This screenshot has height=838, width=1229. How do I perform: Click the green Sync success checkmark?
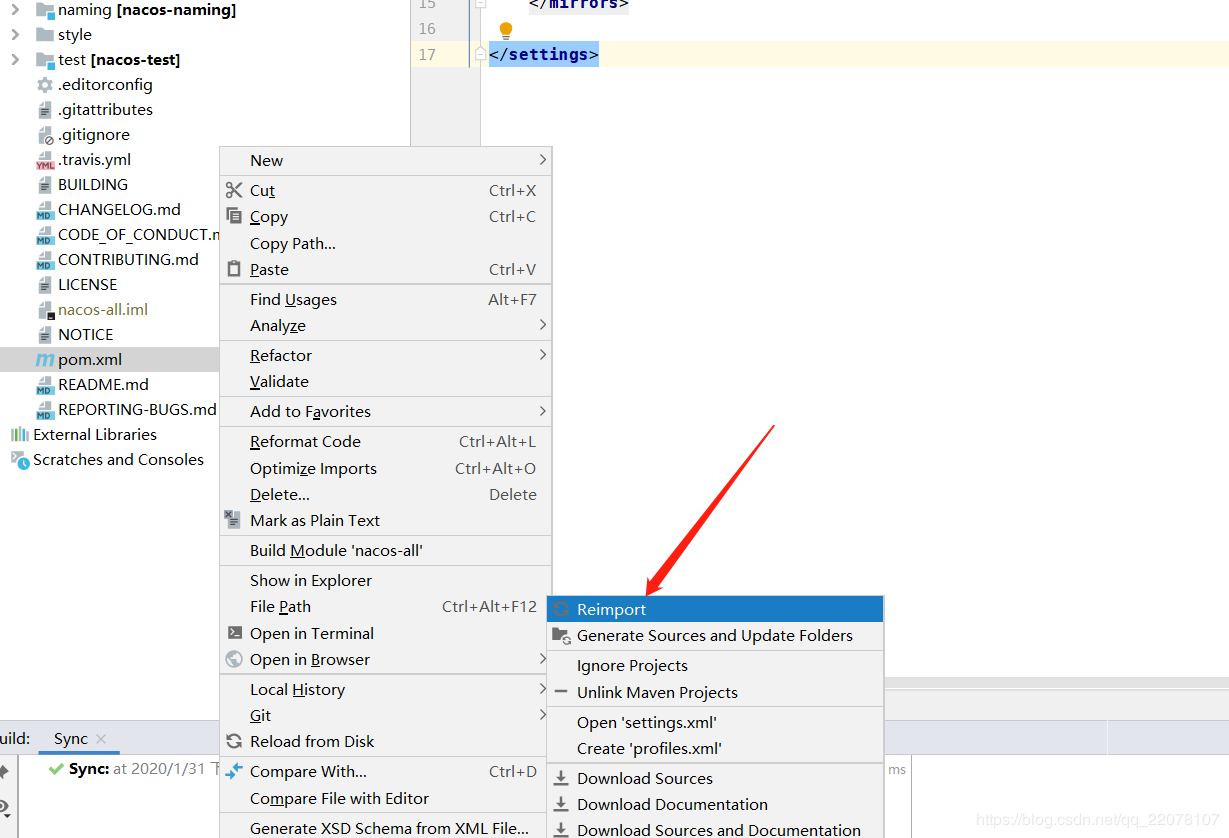pyautogui.click(x=56, y=769)
